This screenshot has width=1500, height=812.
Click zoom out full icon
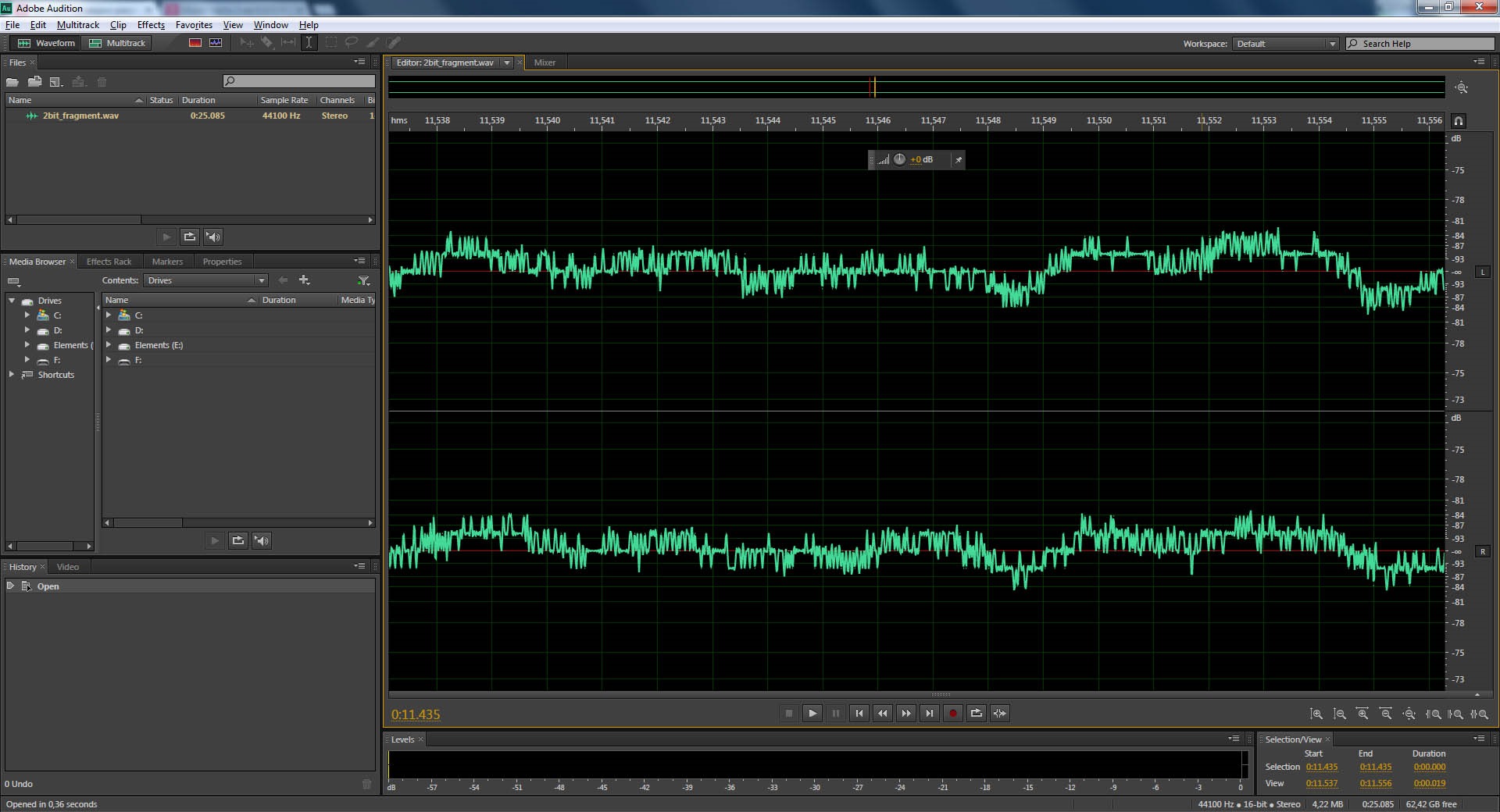[1409, 714]
